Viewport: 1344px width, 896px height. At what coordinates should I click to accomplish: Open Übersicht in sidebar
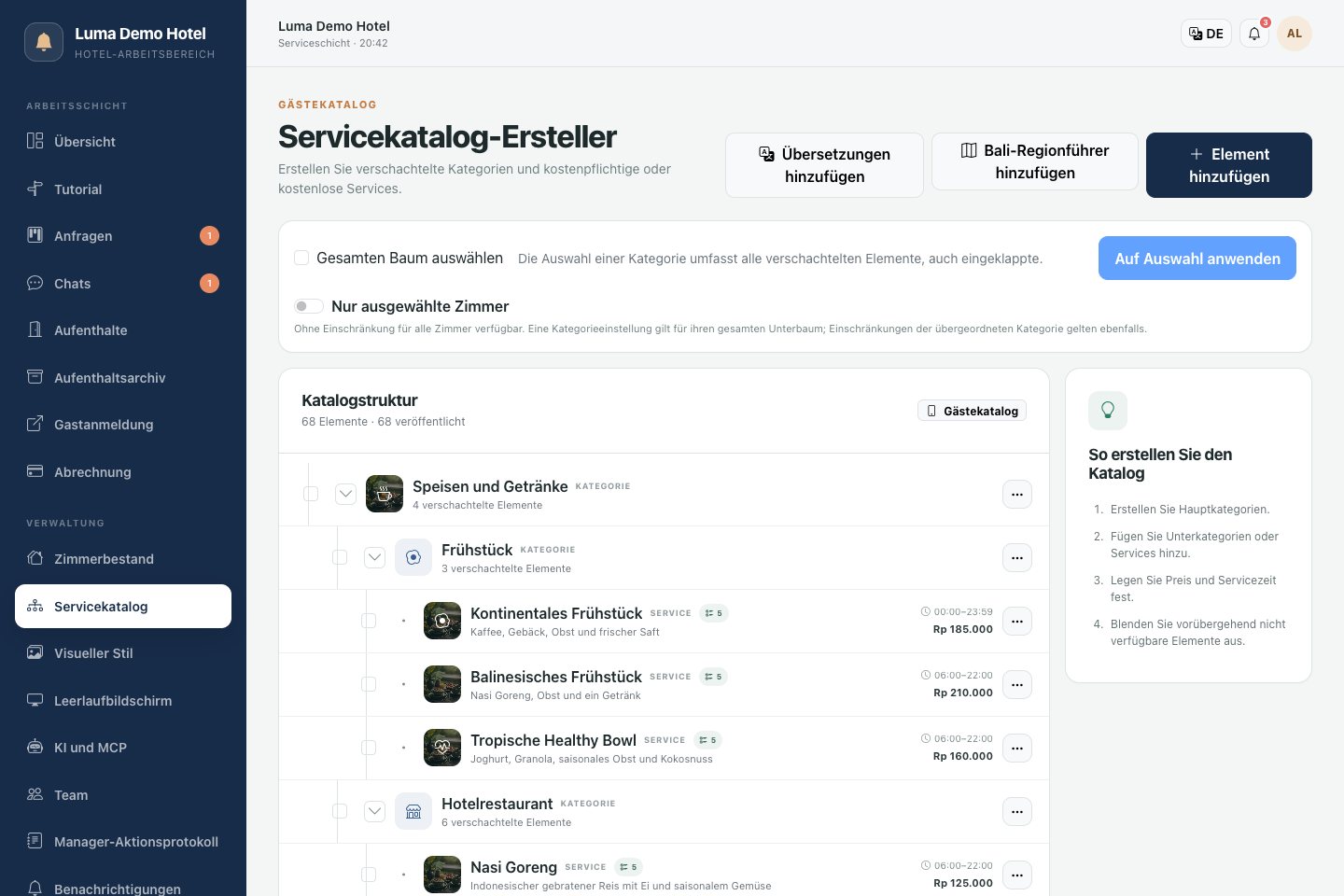pyautogui.click(x=123, y=142)
